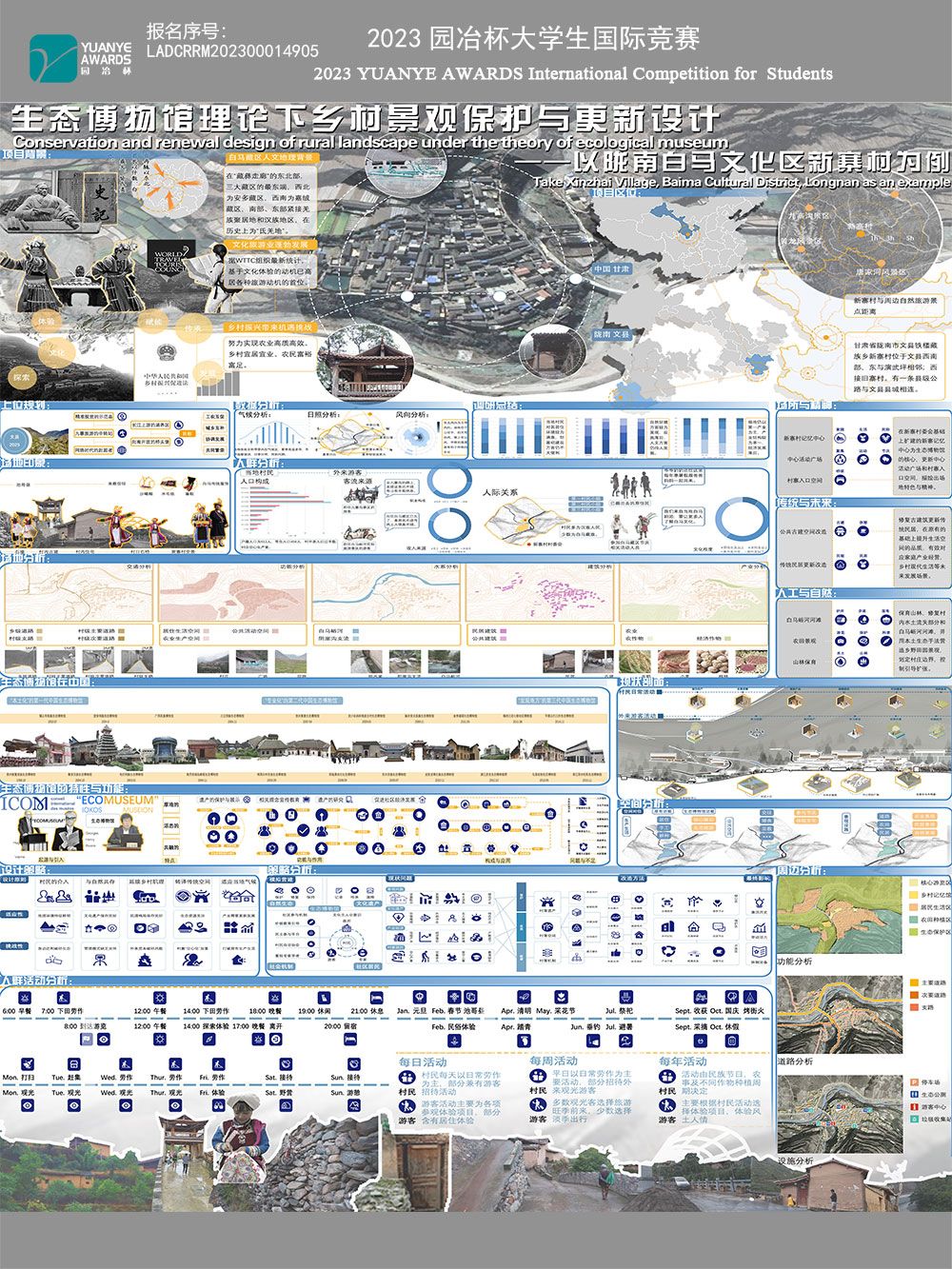952x1269 pixels.
Task: Click the 每年活动 heading
Action: pos(683,1061)
